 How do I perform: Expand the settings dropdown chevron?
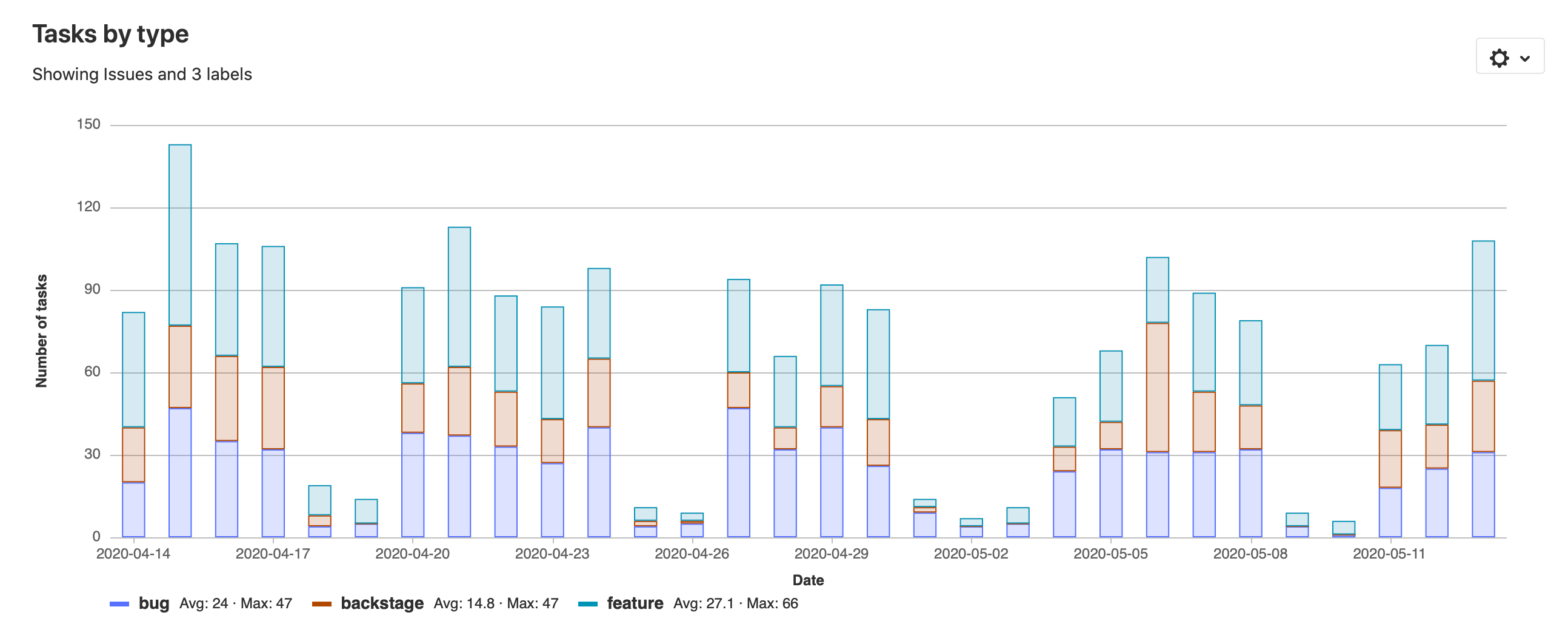coord(1525,58)
